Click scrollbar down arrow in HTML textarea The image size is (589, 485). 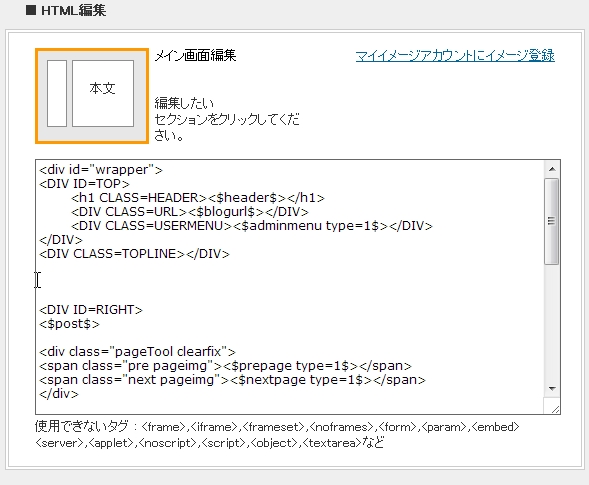552,388
